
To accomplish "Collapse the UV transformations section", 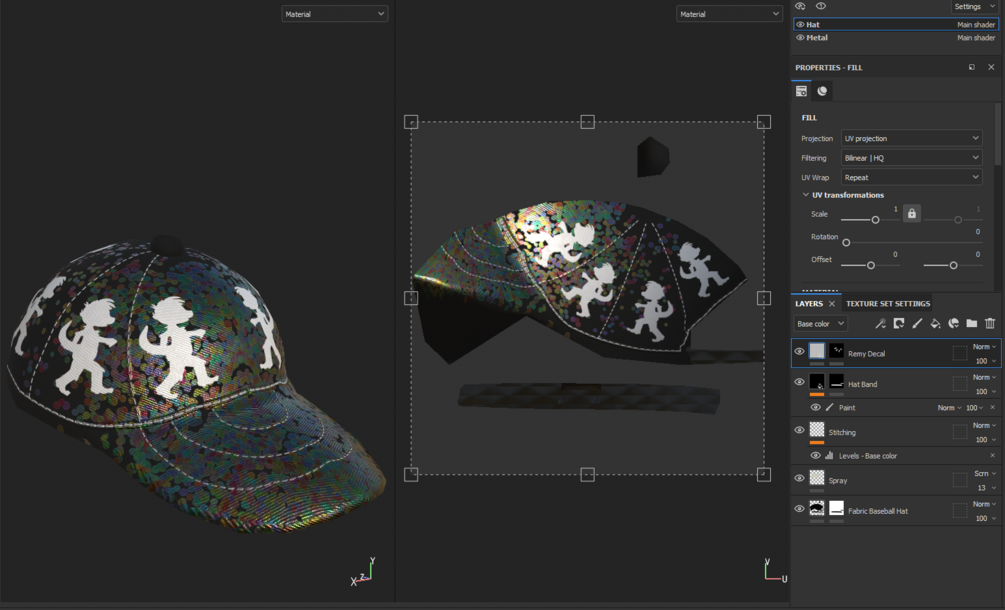I will pyautogui.click(x=806, y=195).
